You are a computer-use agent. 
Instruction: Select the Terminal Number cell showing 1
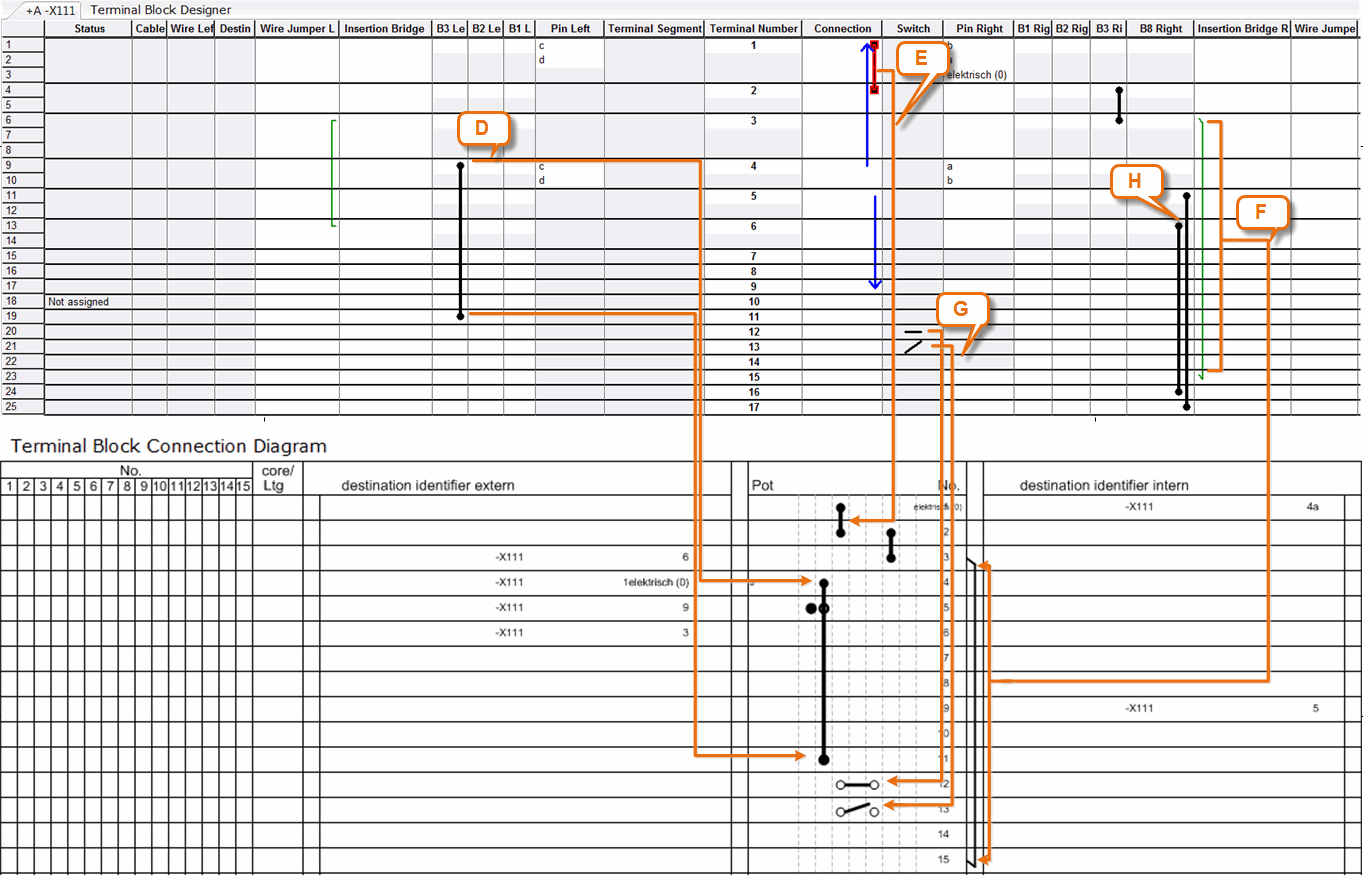tap(754, 46)
